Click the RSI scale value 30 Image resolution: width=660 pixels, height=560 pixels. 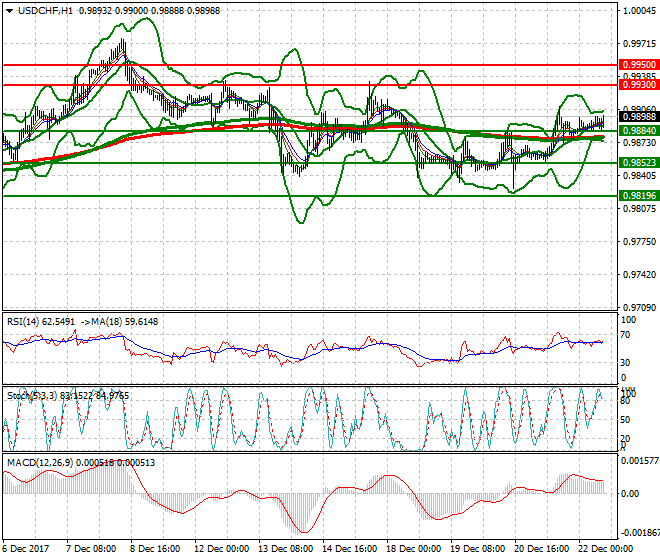pos(625,363)
